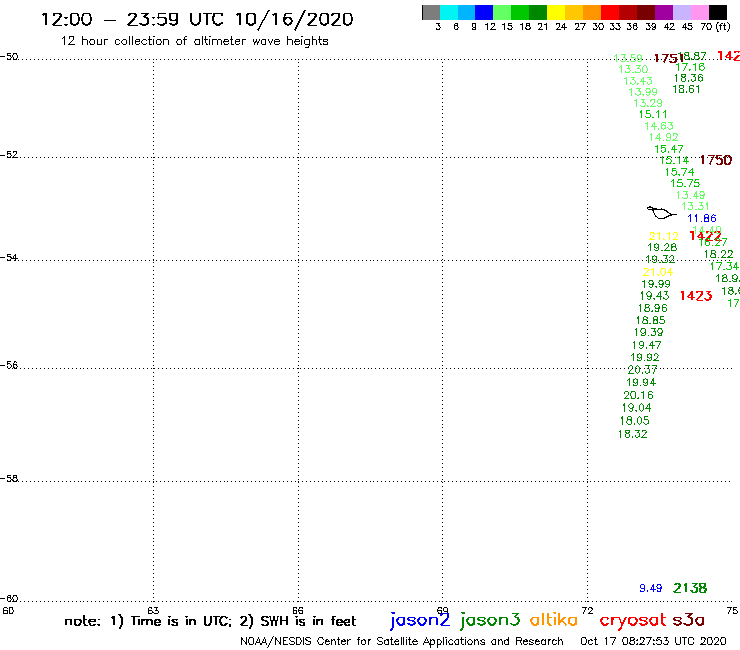The width and height of the screenshot is (740, 650).
Task: Select the pink swatch in the legend
Action: point(700,12)
